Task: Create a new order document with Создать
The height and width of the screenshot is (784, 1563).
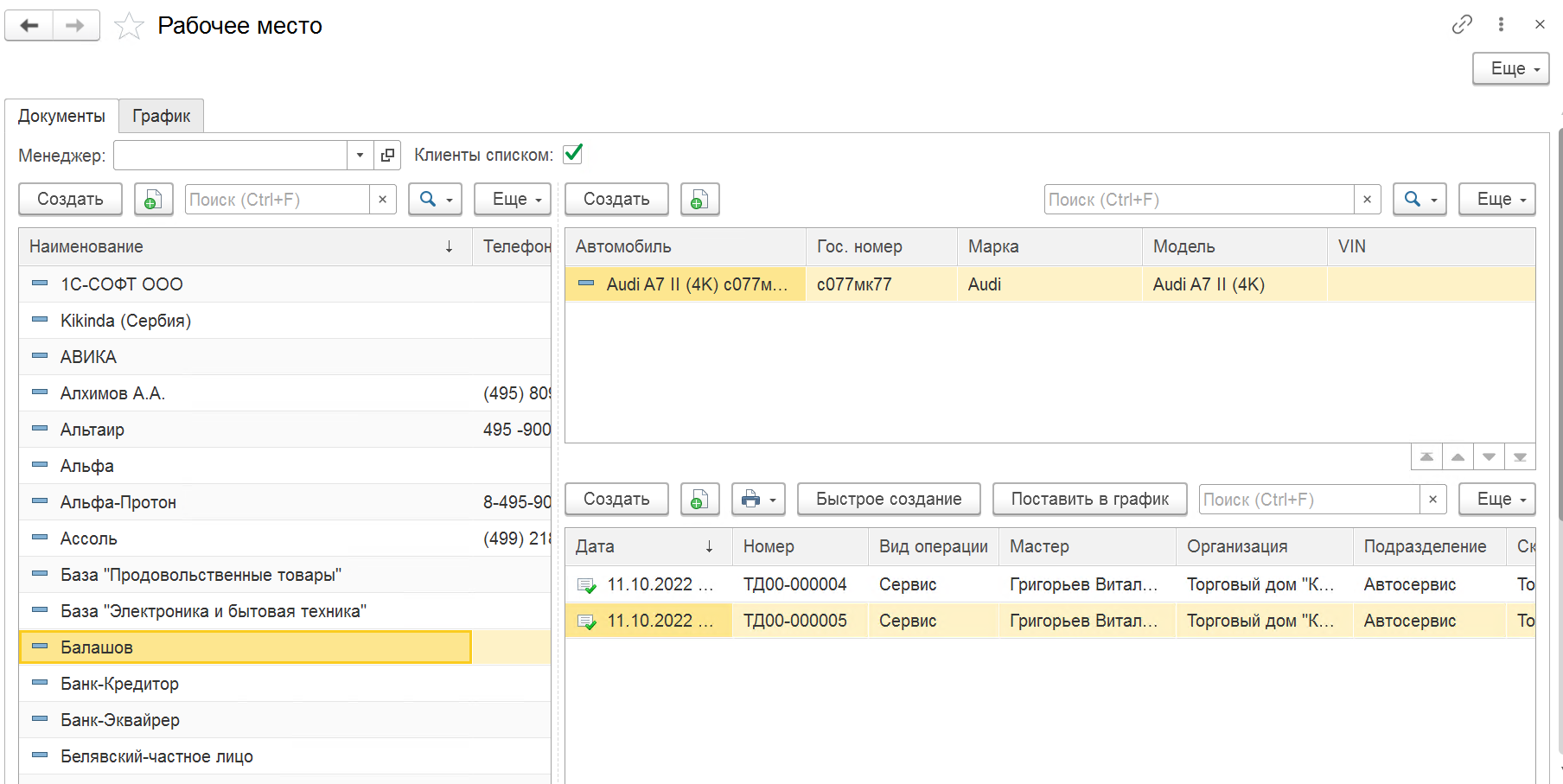Action: point(616,500)
